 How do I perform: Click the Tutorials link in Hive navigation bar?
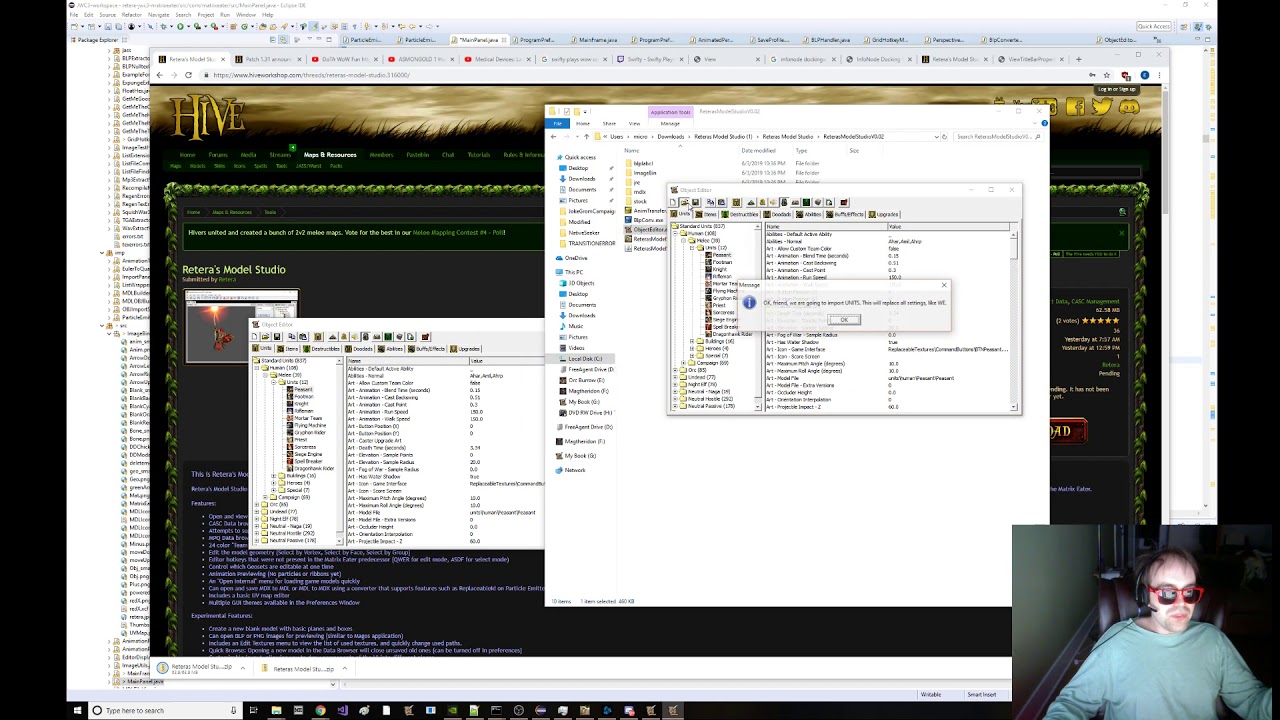[479, 155]
